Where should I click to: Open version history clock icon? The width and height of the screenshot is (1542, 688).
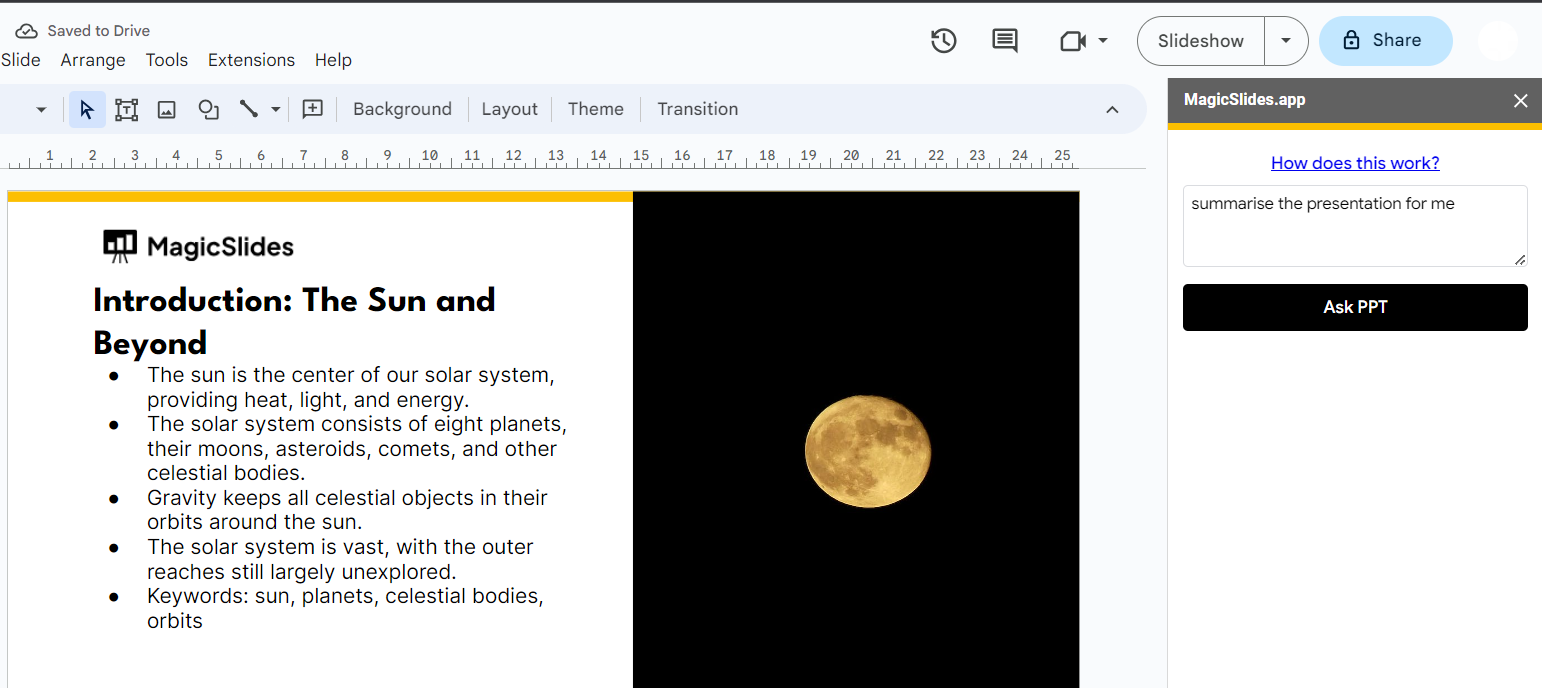(943, 41)
